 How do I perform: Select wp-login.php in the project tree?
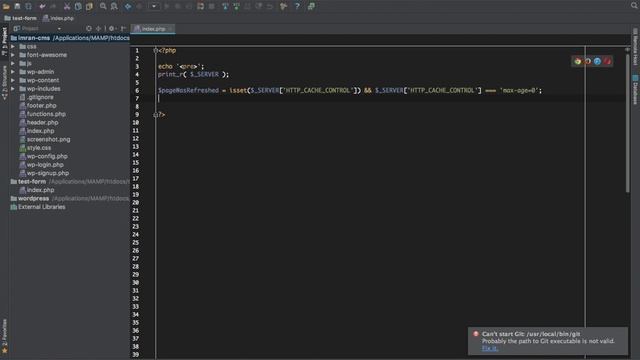tap(42, 164)
